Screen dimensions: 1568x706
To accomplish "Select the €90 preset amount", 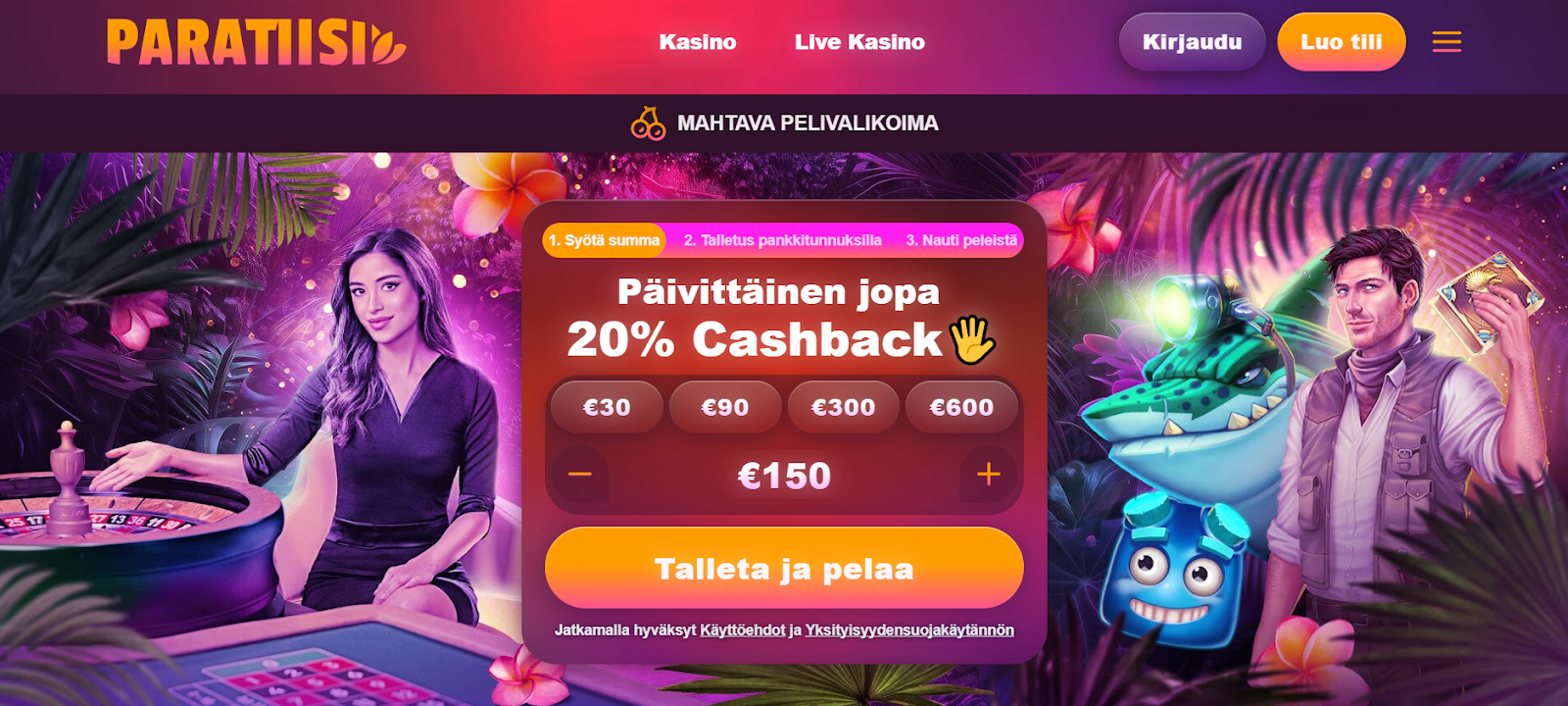I will coord(725,407).
